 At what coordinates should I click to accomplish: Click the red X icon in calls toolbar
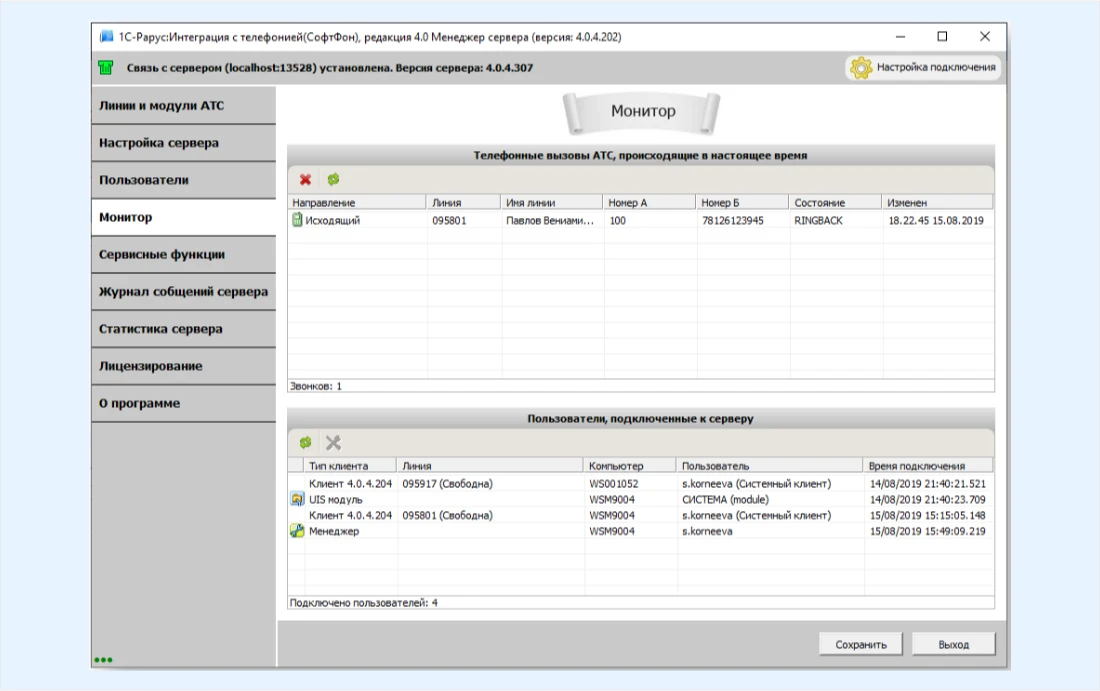[x=305, y=180]
